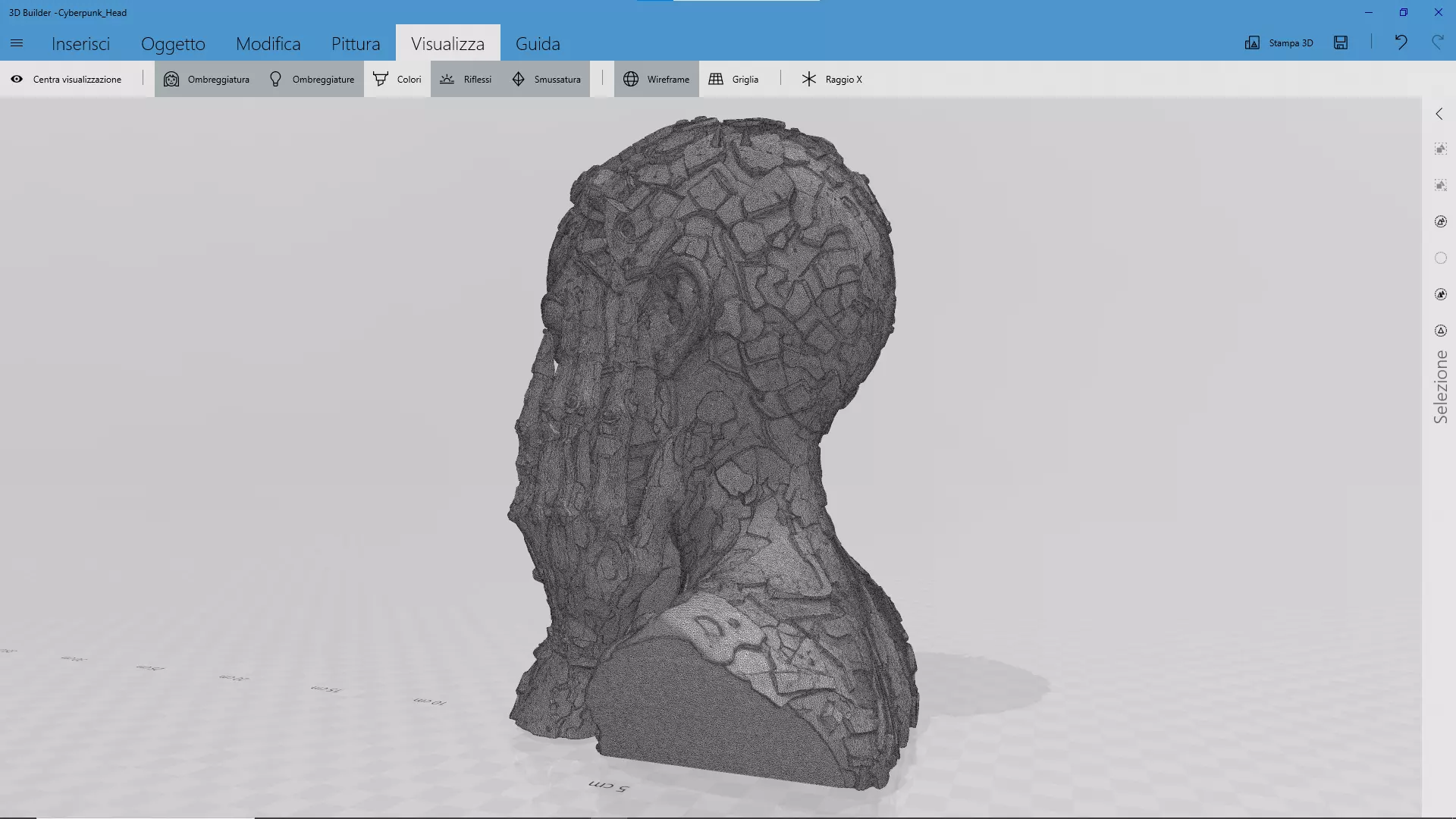Toggle Wireframe view mode

coord(657,79)
